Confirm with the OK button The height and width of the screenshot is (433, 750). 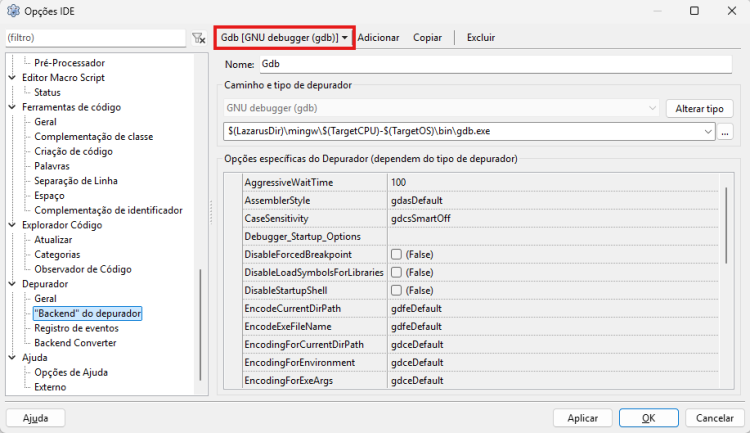tap(649, 418)
